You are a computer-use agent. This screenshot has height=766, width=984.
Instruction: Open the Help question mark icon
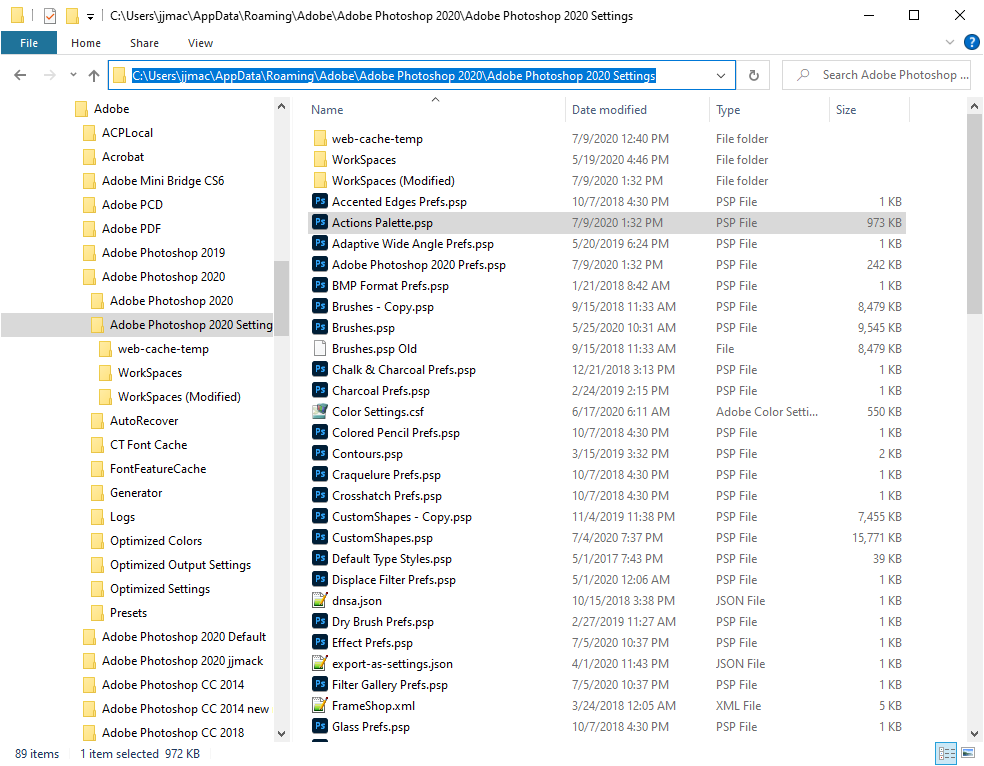[971, 42]
